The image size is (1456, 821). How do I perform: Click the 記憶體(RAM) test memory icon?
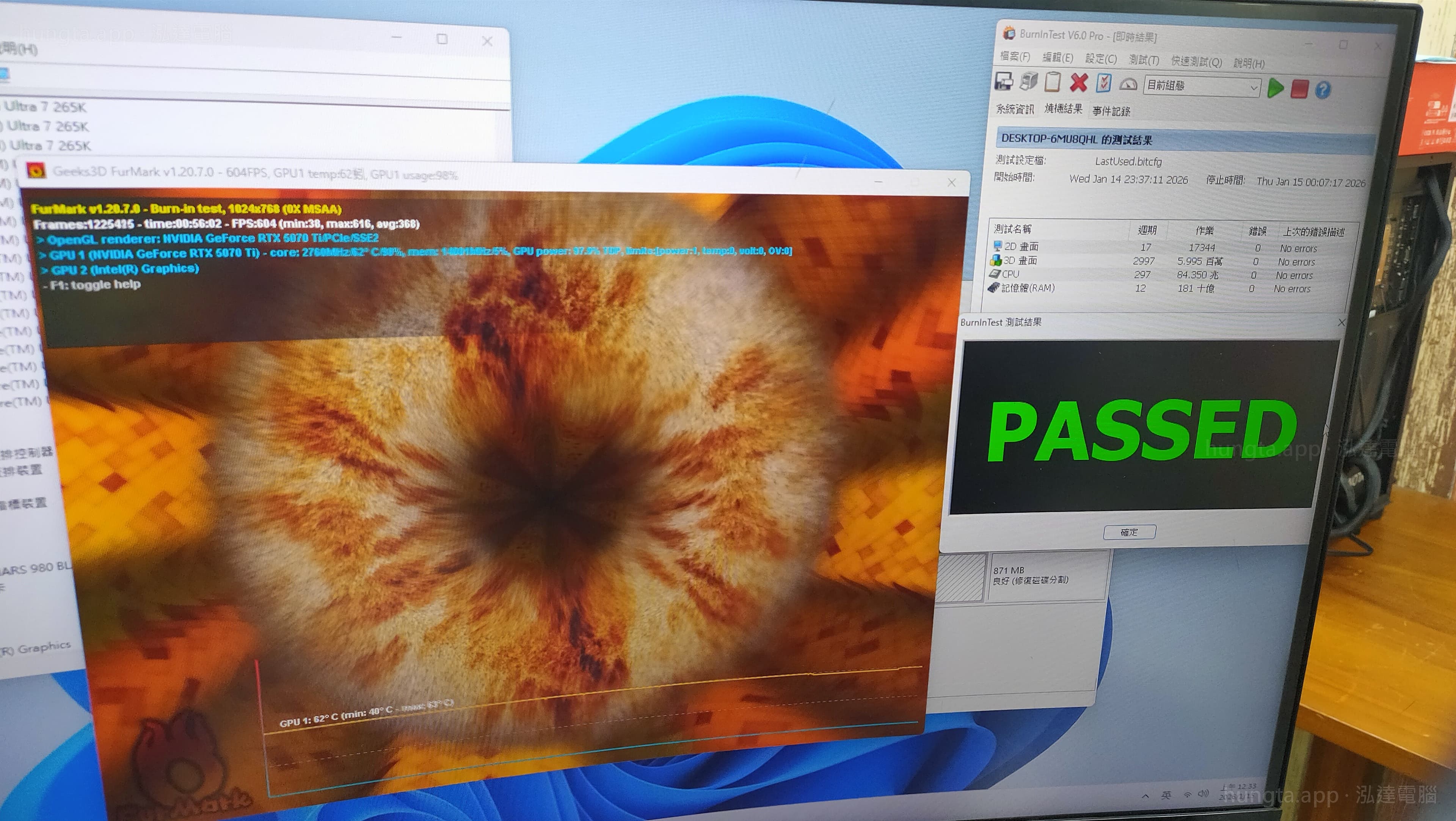point(994,288)
